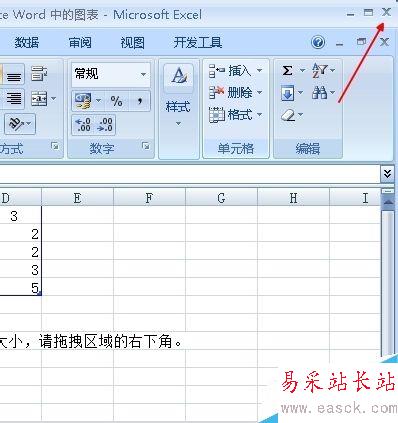This screenshot has width=398, height=423.
Task: Open the accounting format dropdown arrow
Action: point(98,101)
